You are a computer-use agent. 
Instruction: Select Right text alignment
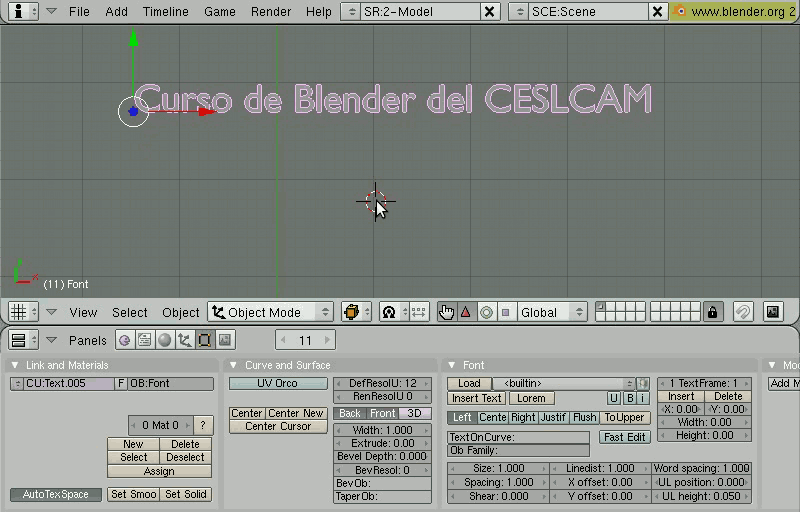pyautogui.click(x=523, y=418)
